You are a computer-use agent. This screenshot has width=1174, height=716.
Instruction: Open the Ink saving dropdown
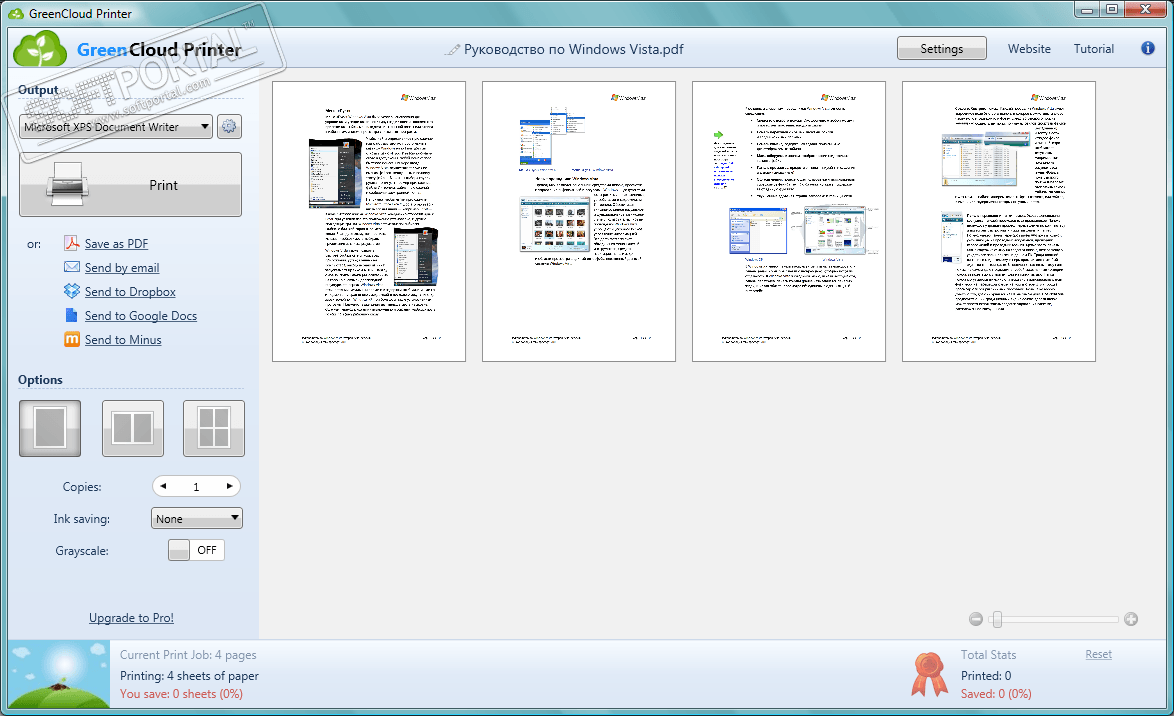click(x=197, y=518)
